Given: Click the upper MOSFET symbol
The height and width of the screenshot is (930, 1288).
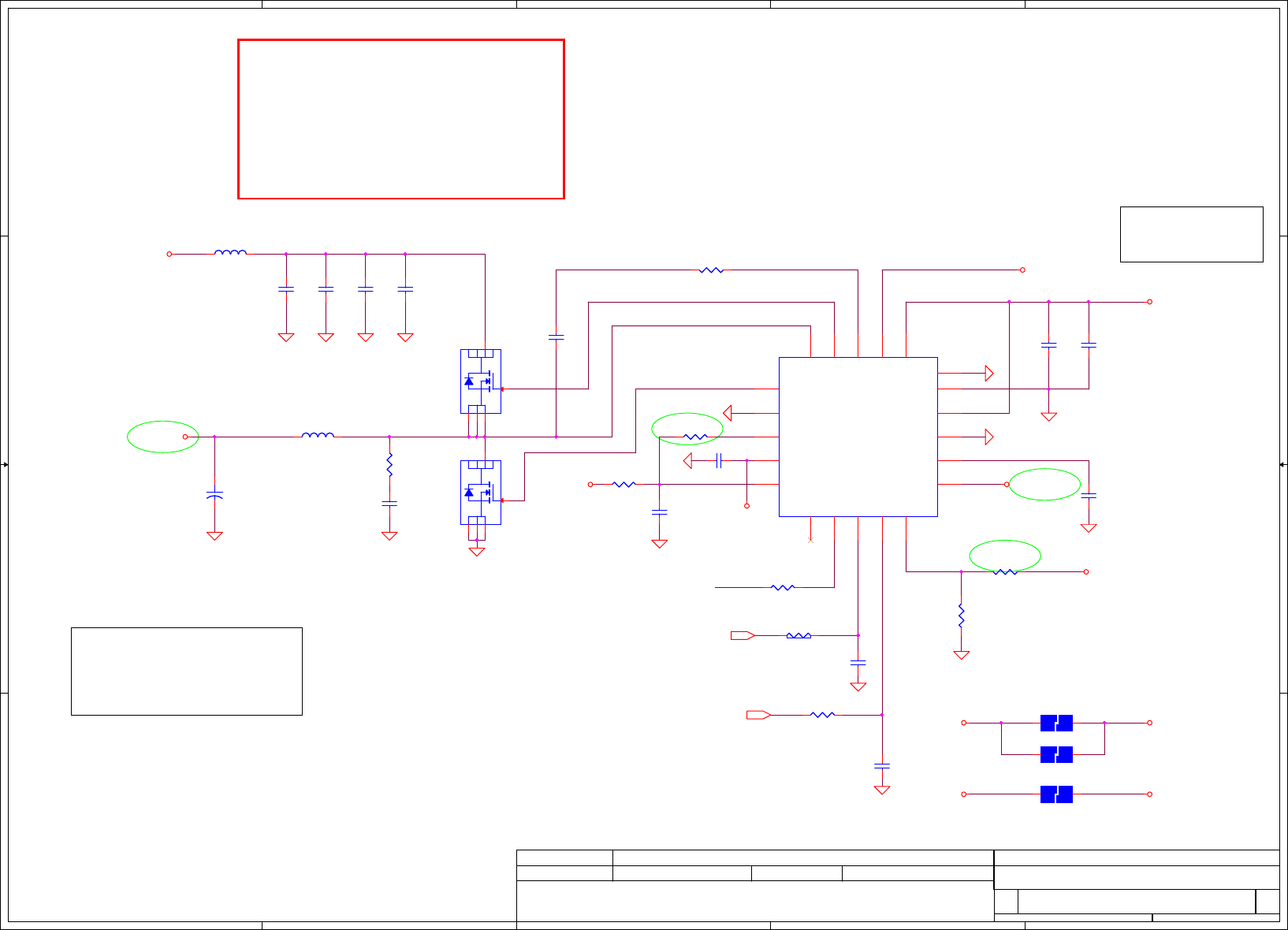Looking at the screenshot, I should pos(481,381).
